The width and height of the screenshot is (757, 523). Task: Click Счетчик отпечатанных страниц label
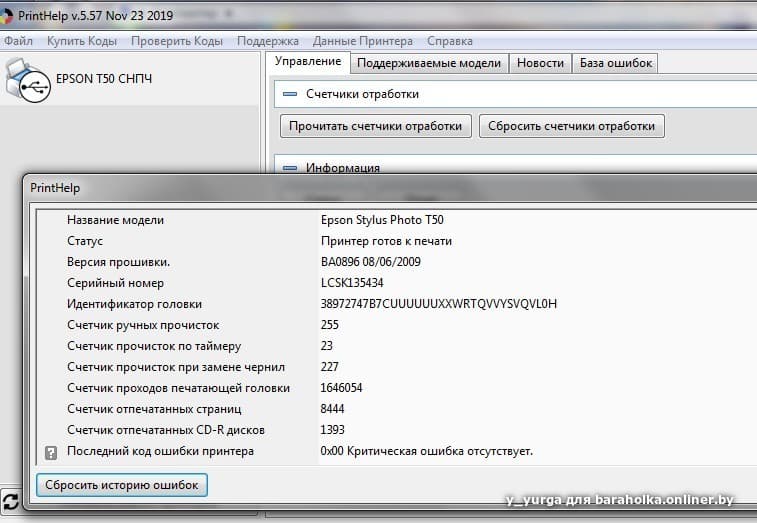pos(154,409)
